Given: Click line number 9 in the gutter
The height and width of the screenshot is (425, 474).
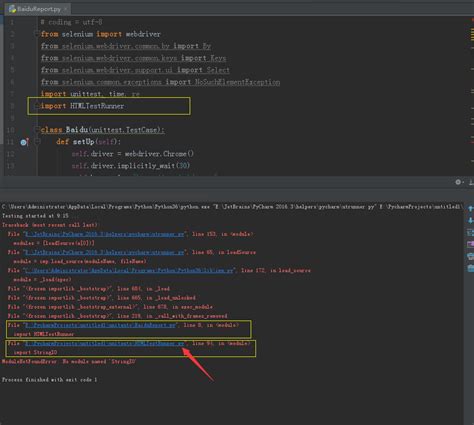Looking at the screenshot, I should coord(12,118).
